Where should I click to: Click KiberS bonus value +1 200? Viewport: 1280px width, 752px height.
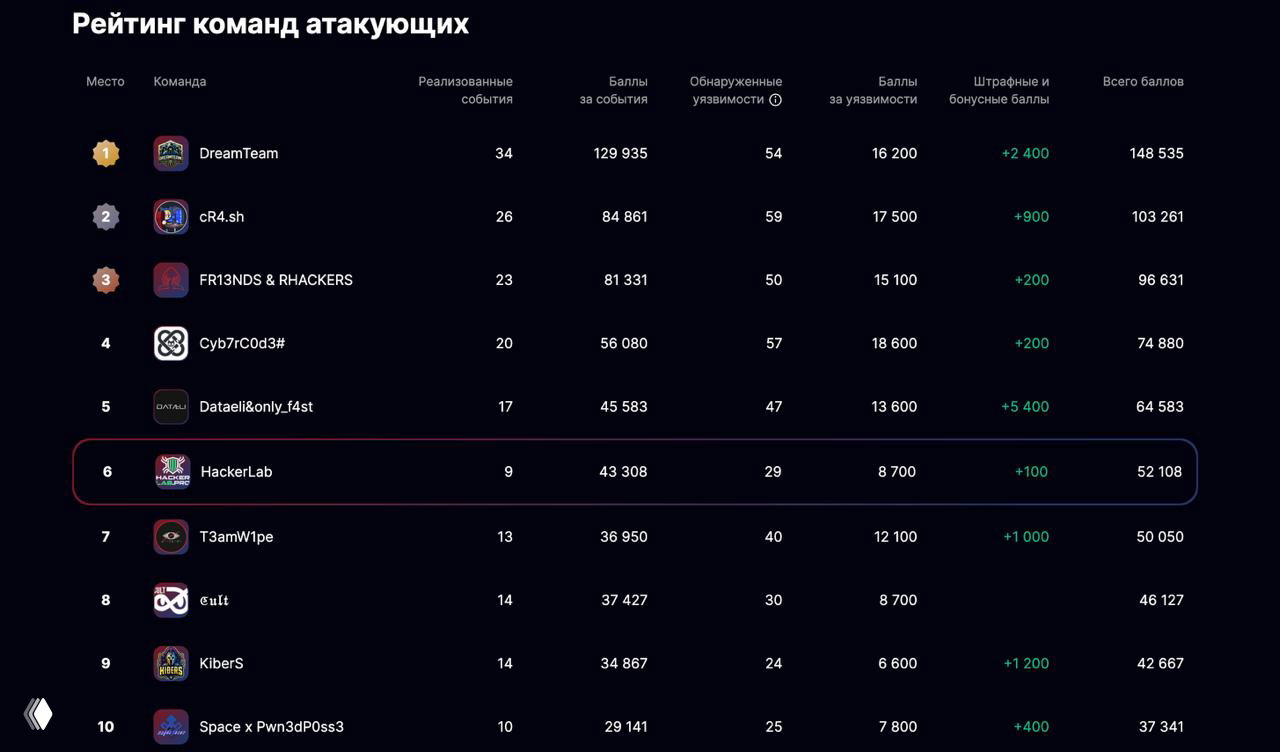pos(1026,664)
